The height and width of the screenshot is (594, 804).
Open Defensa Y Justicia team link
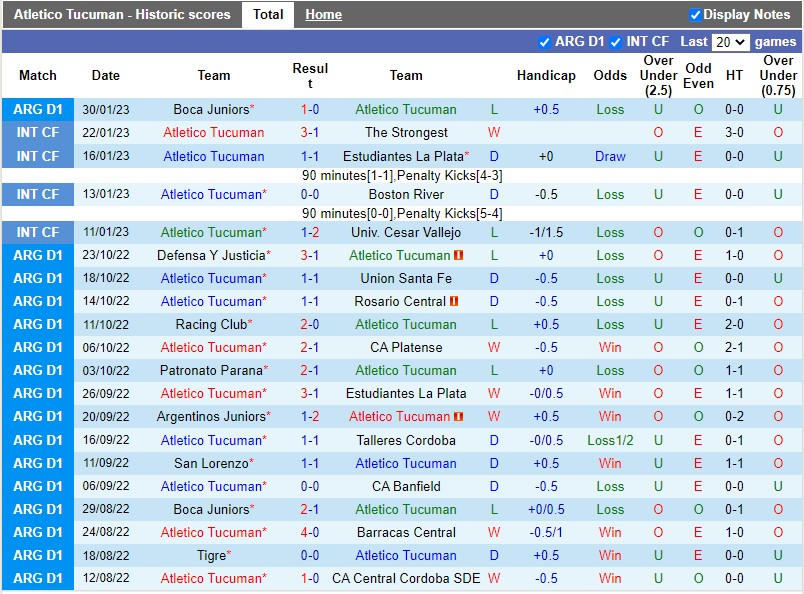211,255
